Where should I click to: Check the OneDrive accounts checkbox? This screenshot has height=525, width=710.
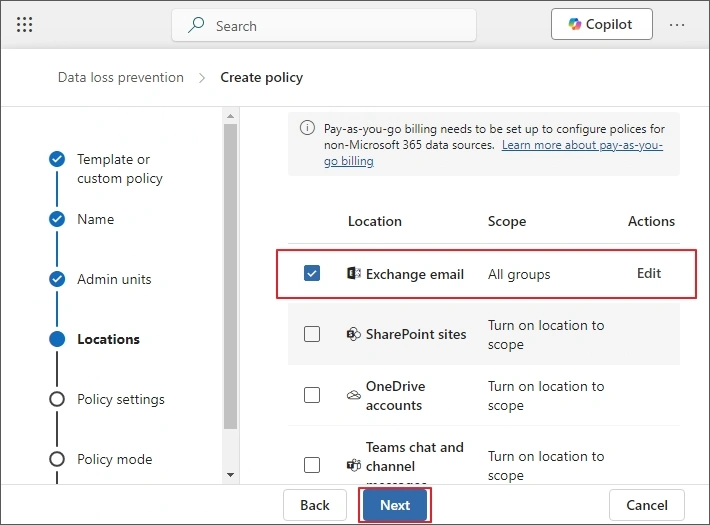(312, 395)
